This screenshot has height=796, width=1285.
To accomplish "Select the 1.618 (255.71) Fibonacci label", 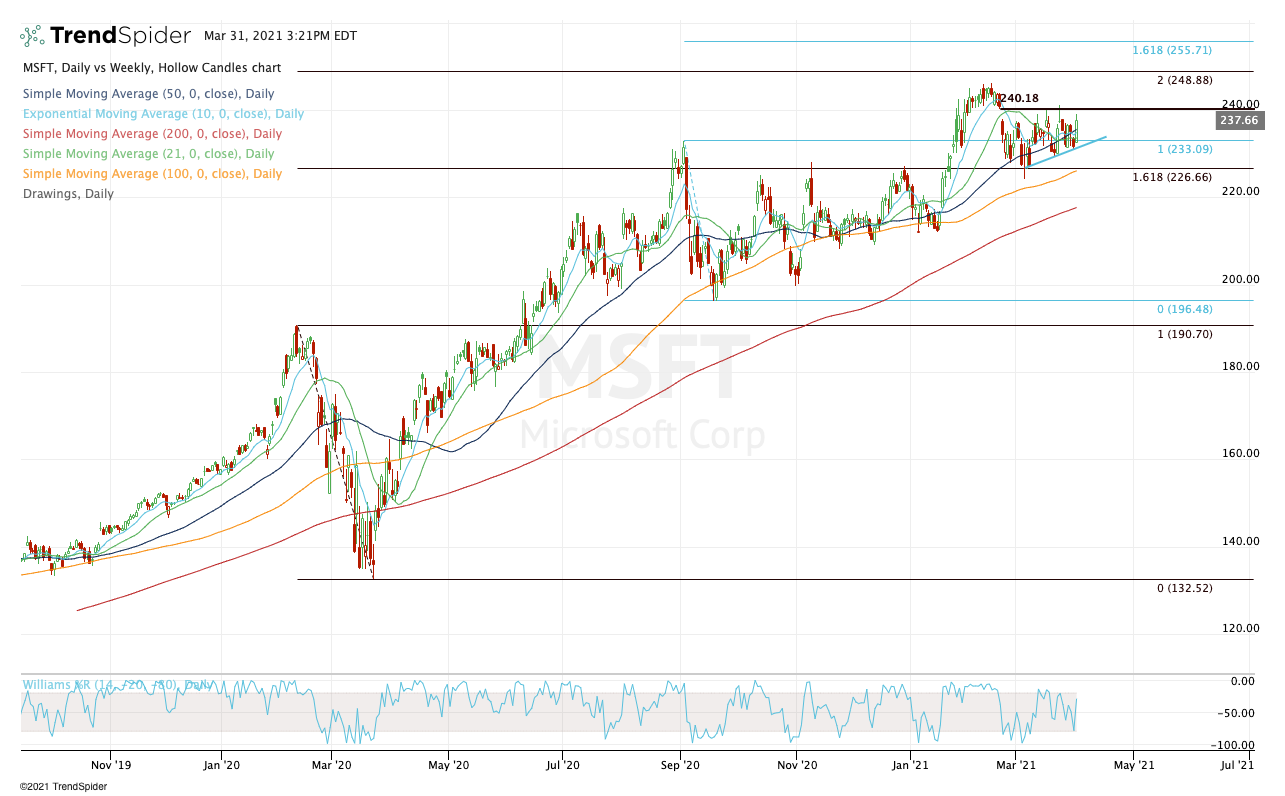I will click(x=1172, y=50).
